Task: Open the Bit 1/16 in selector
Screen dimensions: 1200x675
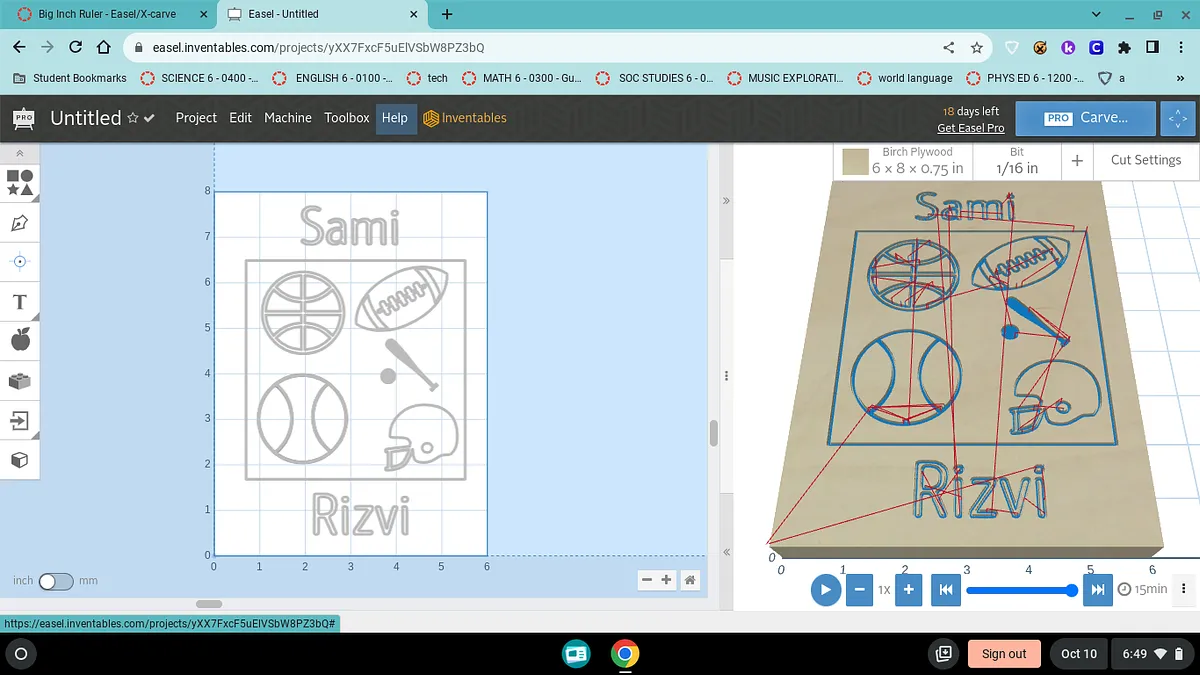Action: (x=1017, y=161)
